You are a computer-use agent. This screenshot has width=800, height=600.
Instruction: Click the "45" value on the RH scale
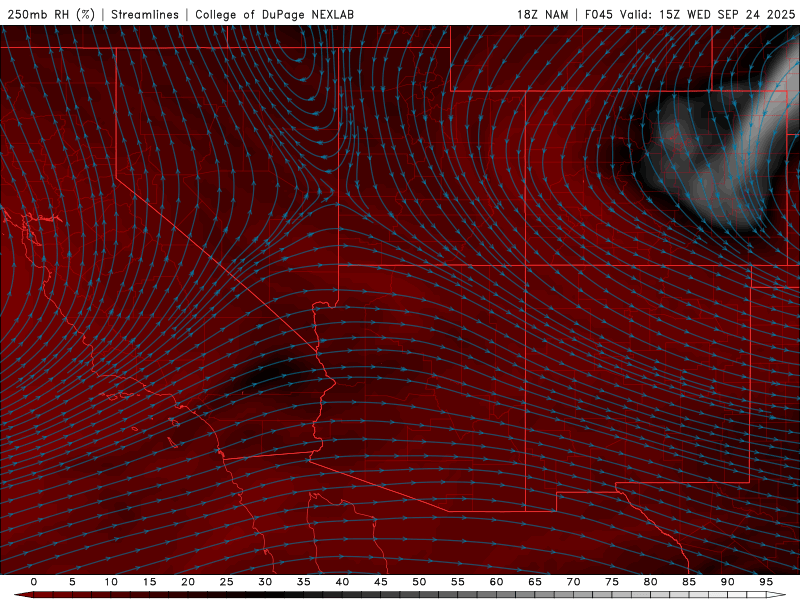click(x=381, y=582)
